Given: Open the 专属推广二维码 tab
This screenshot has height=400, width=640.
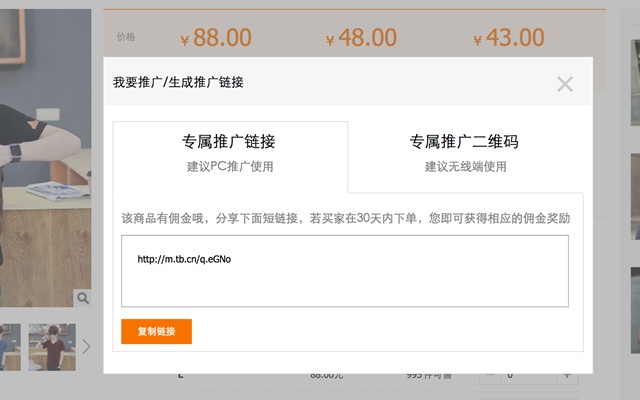Looking at the screenshot, I should point(464,152).
